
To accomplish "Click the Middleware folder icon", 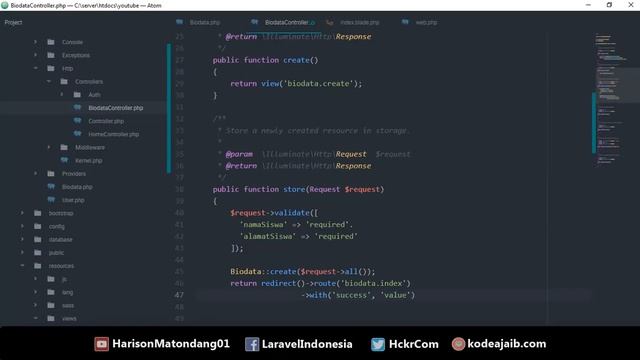I will click(64, 147).
